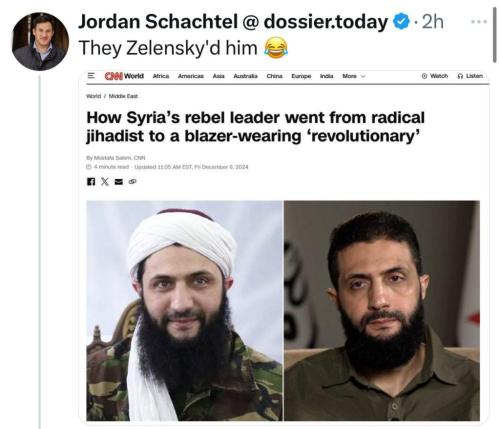Open Jordan Schachtel's profile picture

point(40,42)
